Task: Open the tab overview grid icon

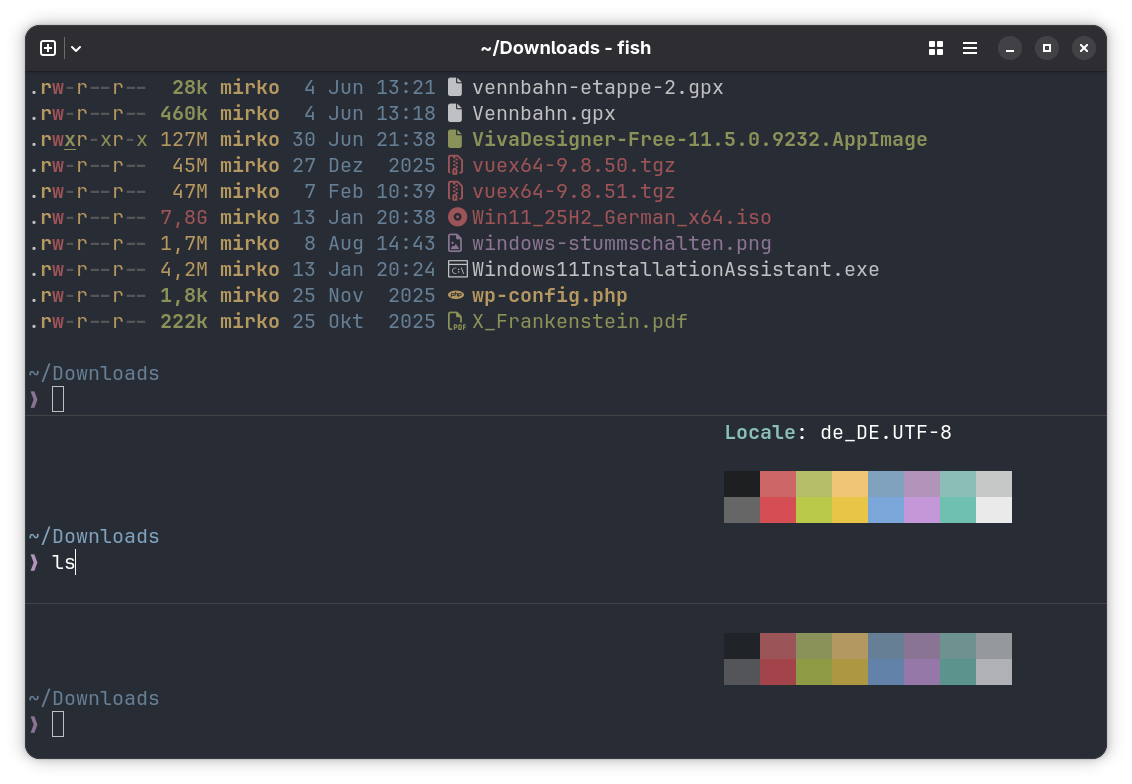Action: (936, 48)
